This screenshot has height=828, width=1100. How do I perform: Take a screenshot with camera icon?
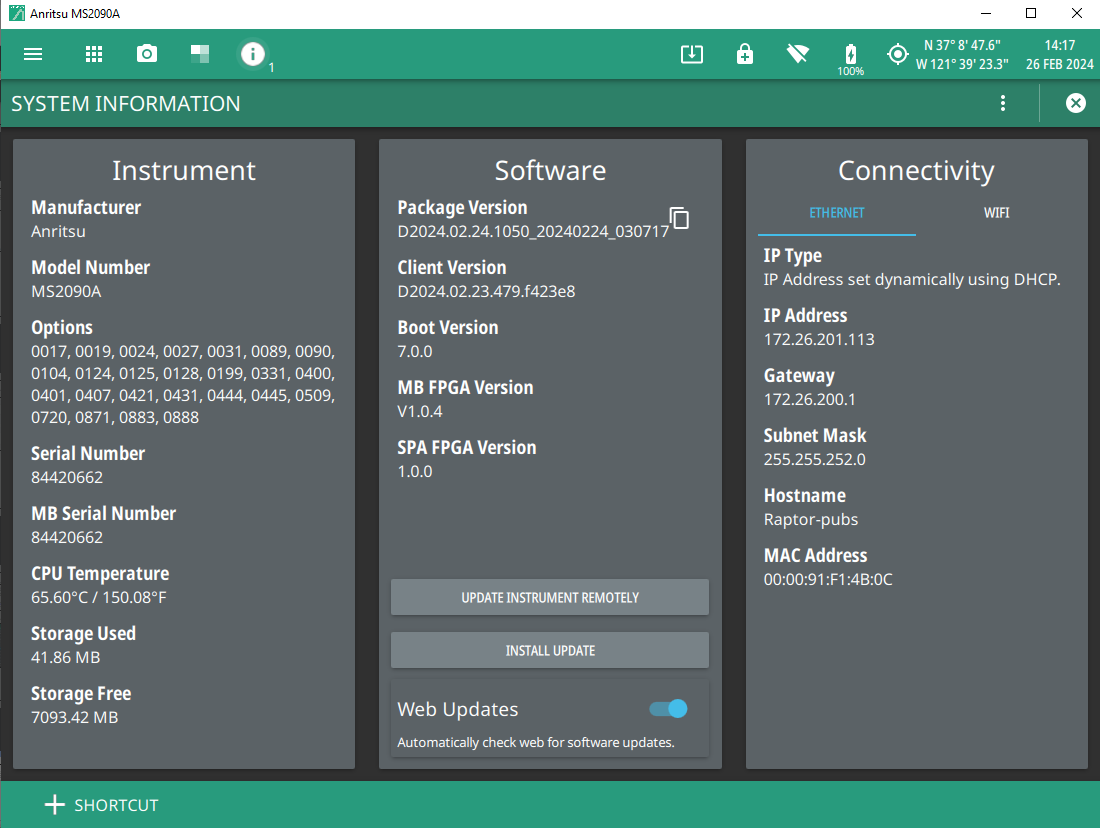[147, 54]
